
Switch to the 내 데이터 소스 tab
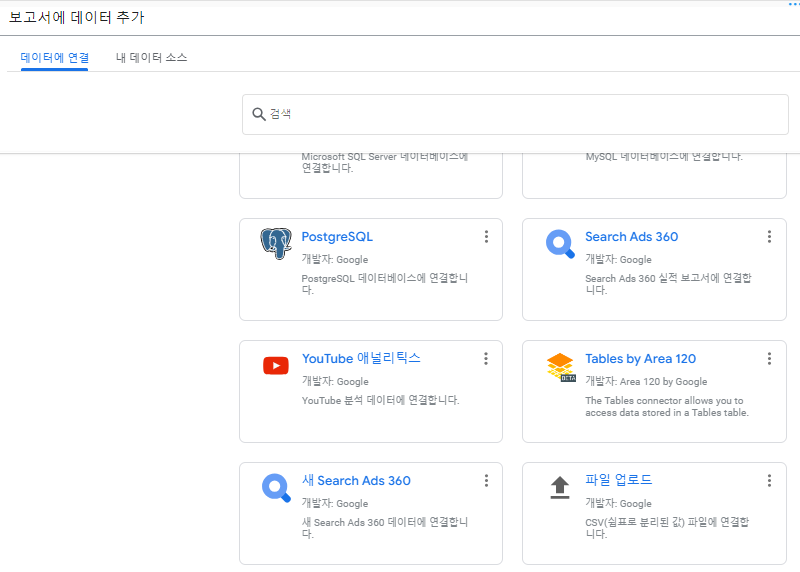click(x=152, y=58)
